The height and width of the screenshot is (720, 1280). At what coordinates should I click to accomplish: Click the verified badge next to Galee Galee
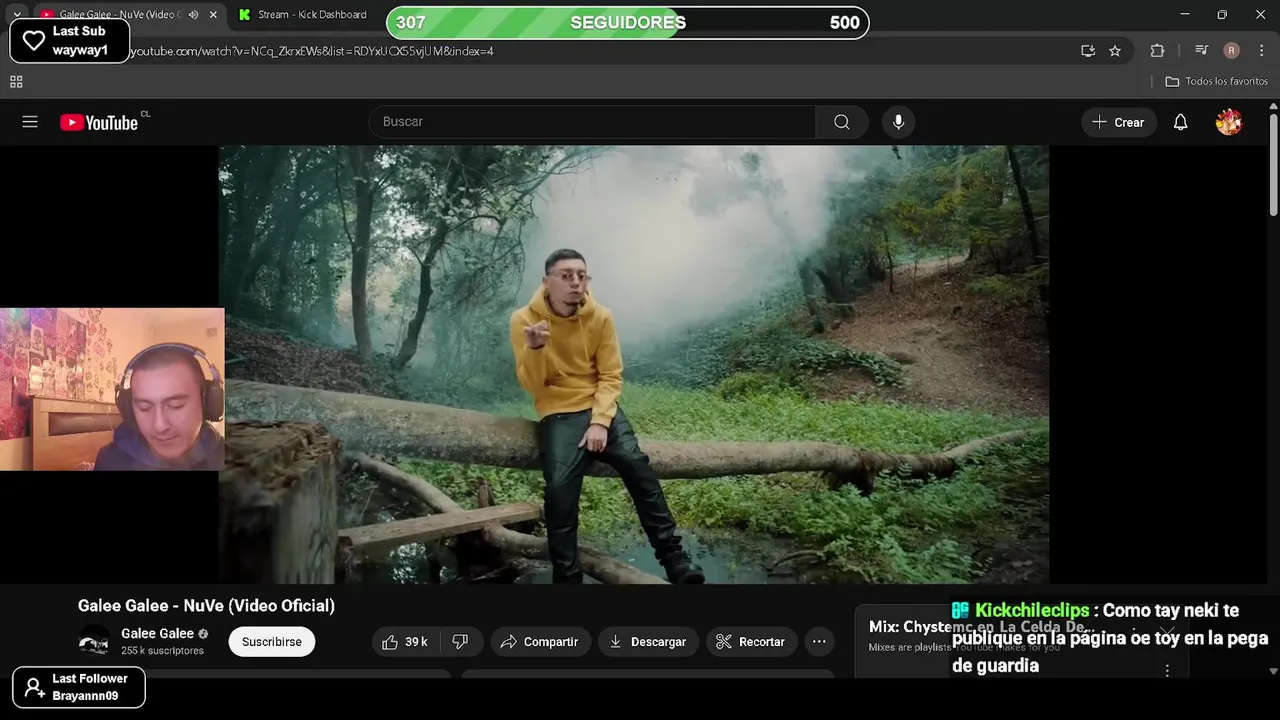[x=203, y=634]
